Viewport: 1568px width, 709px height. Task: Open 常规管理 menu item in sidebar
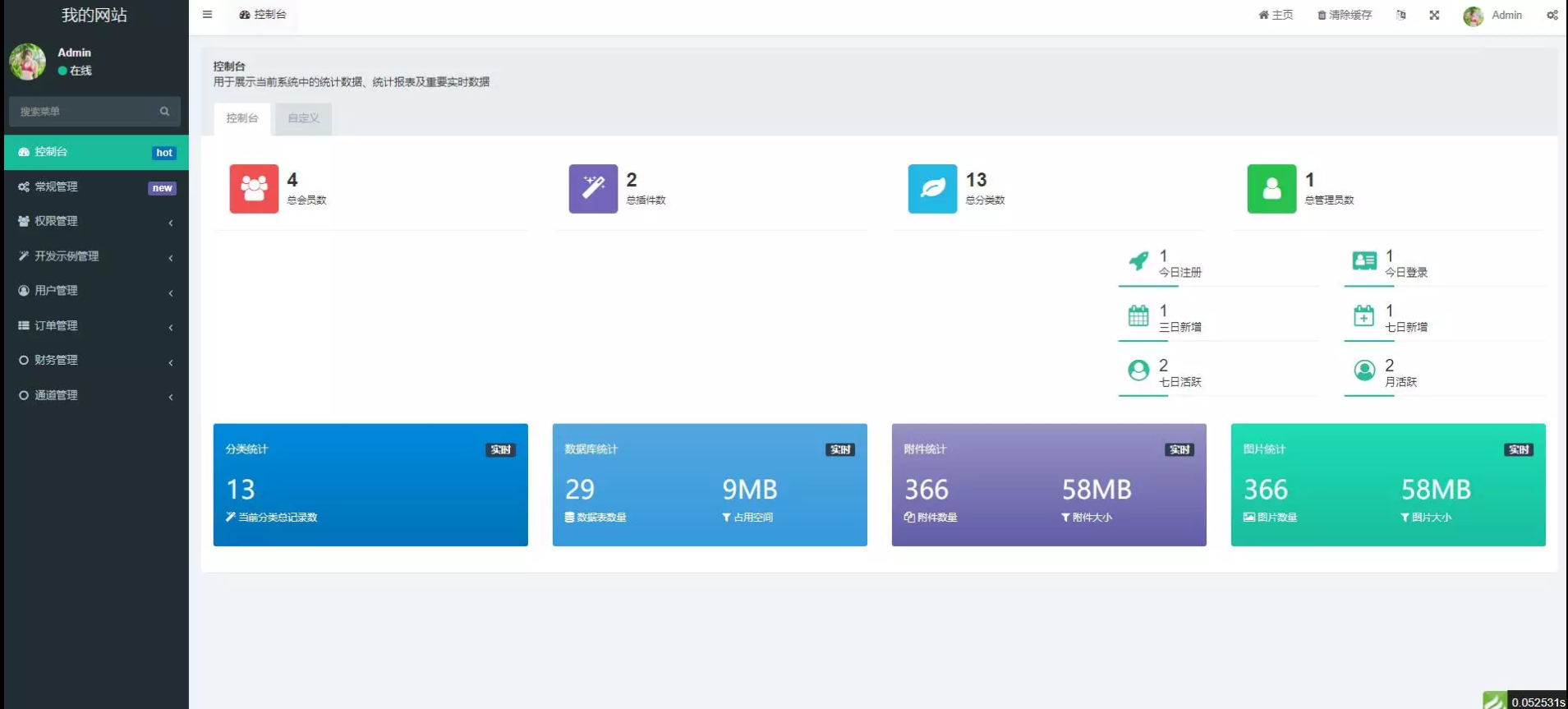[96, 187]
